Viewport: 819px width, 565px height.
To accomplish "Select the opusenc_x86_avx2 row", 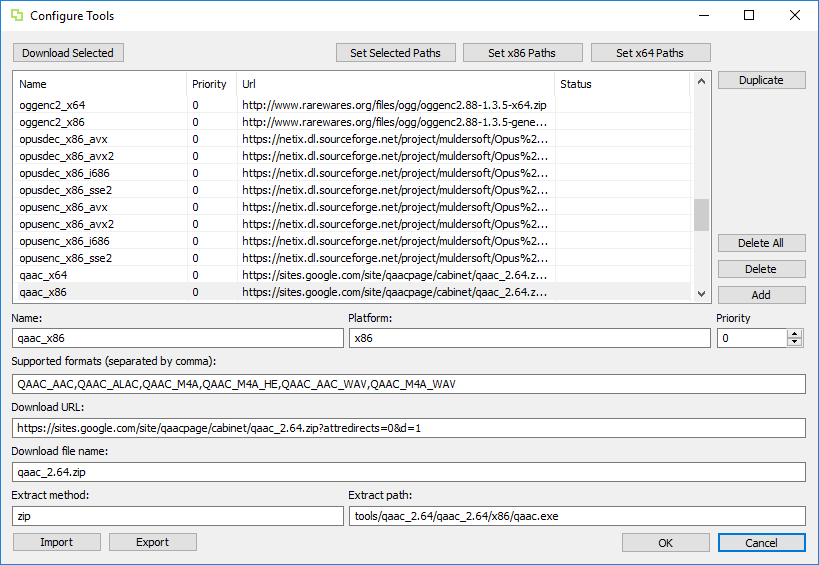I will click(x=353, y=224).
